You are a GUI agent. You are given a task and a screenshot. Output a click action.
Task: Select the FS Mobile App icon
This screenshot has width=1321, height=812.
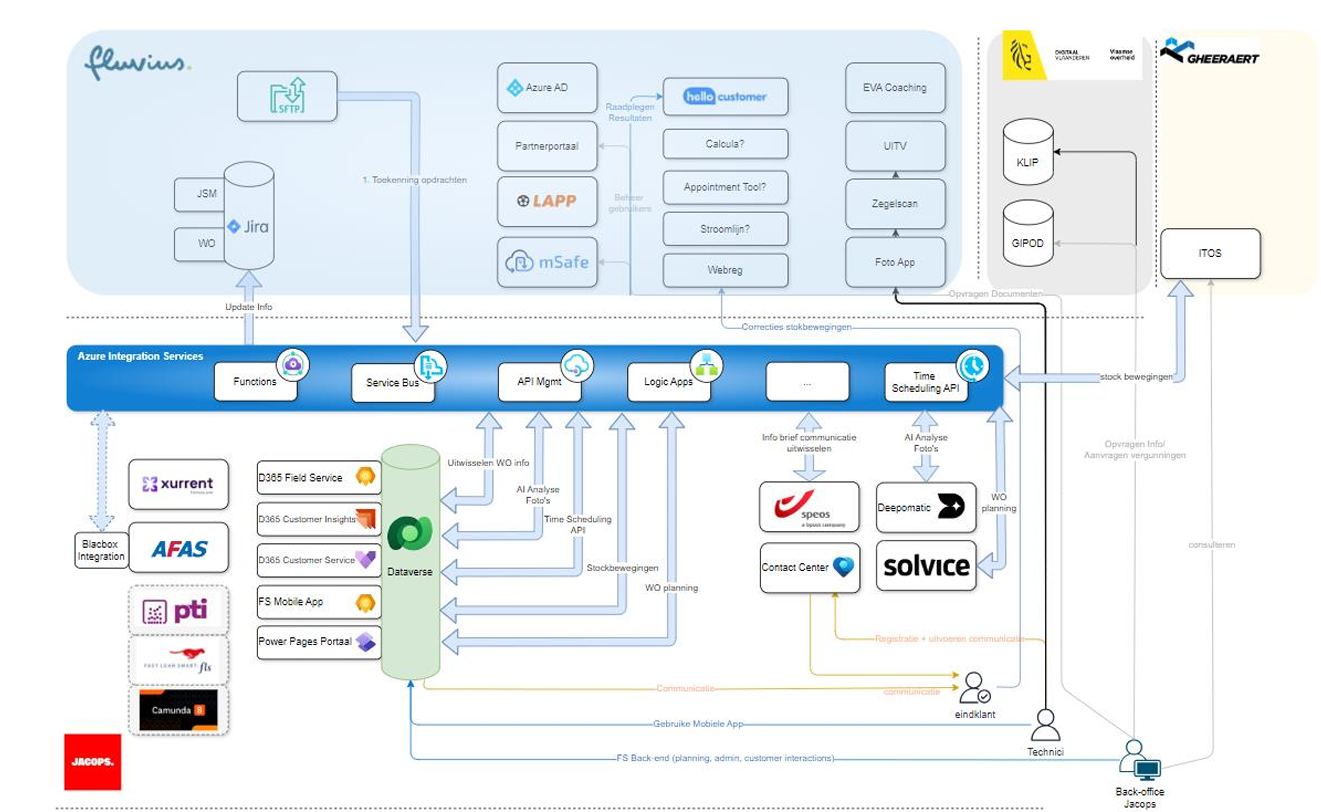point(366,602)
